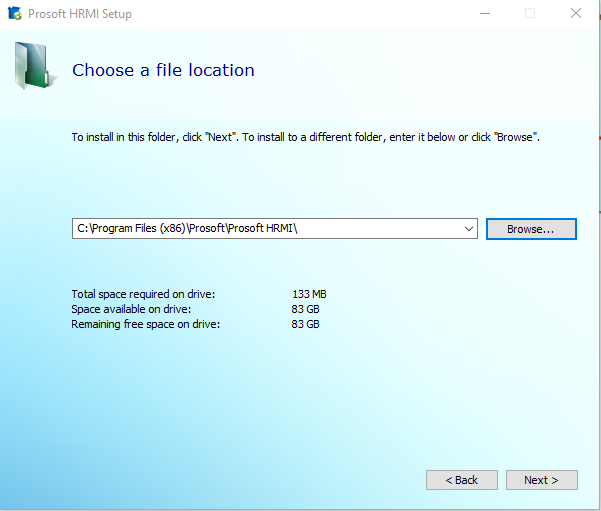Click the greyed-out maximize window button
Image resolution: width=601 pixels, height=511 pixels.
530,14
